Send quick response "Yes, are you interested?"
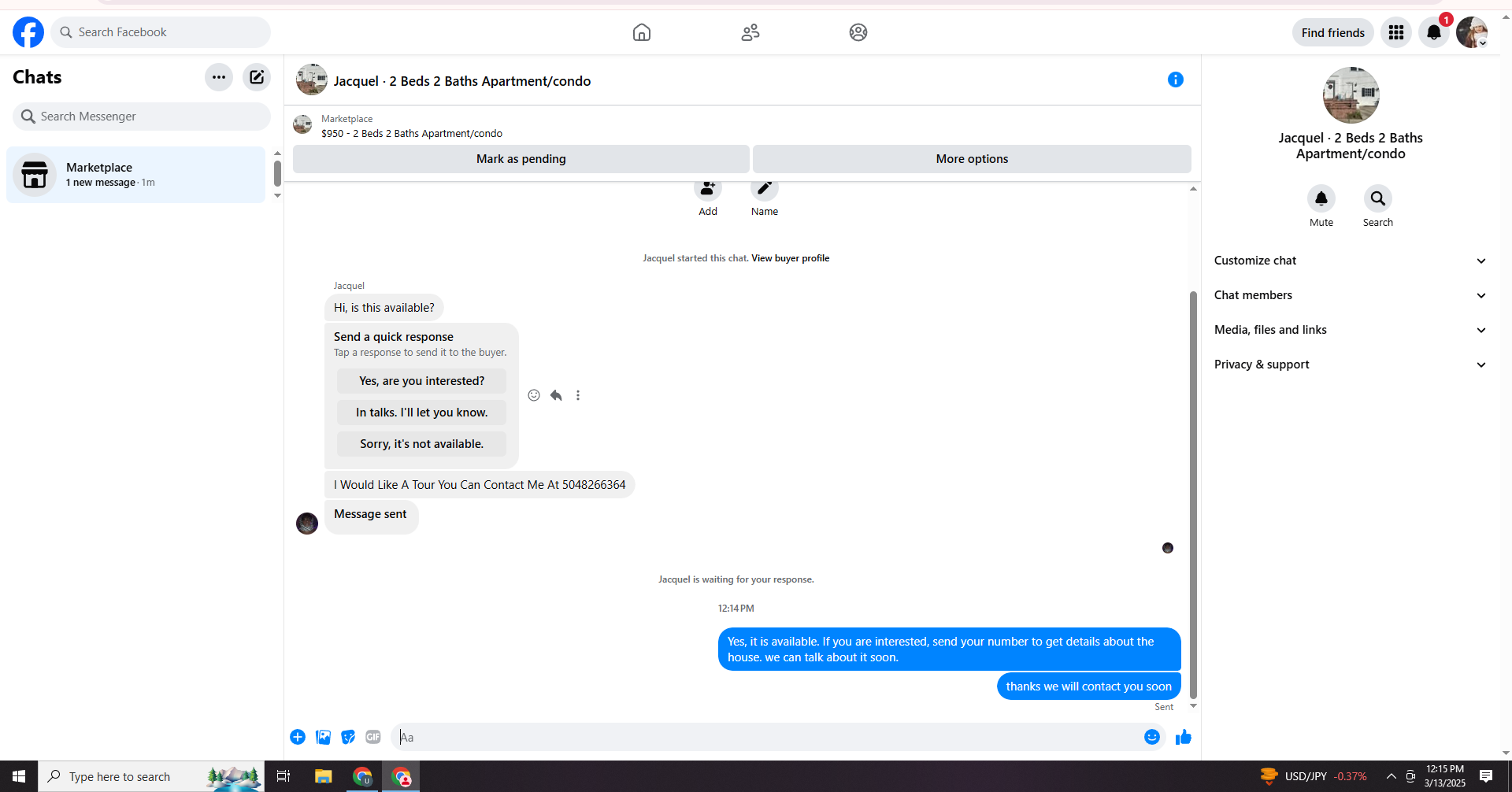The image size is (1512, 792). tap(422, 381)
